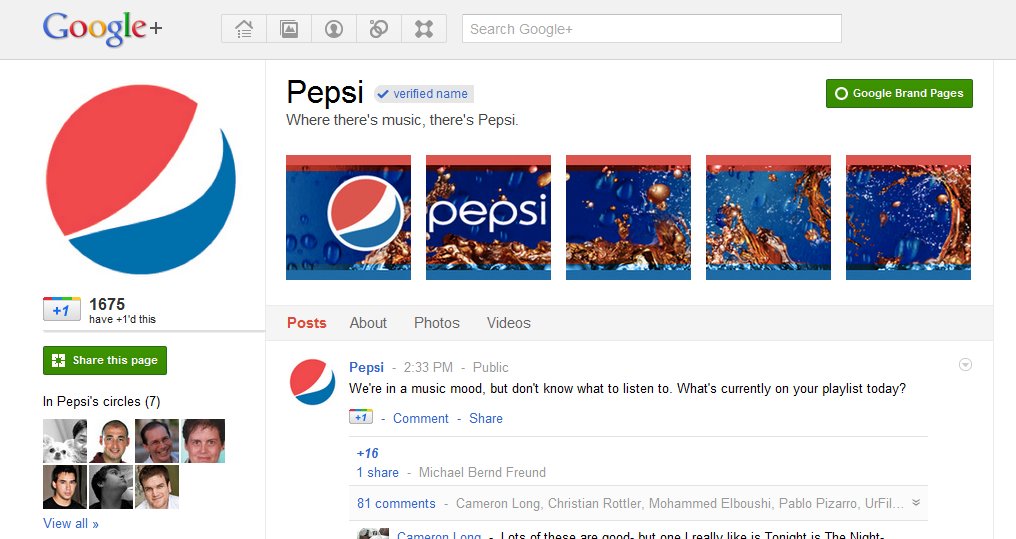Open the Profile icon in top bar
The width and height of the screenshot is (1016, 539).
point(334,29)
